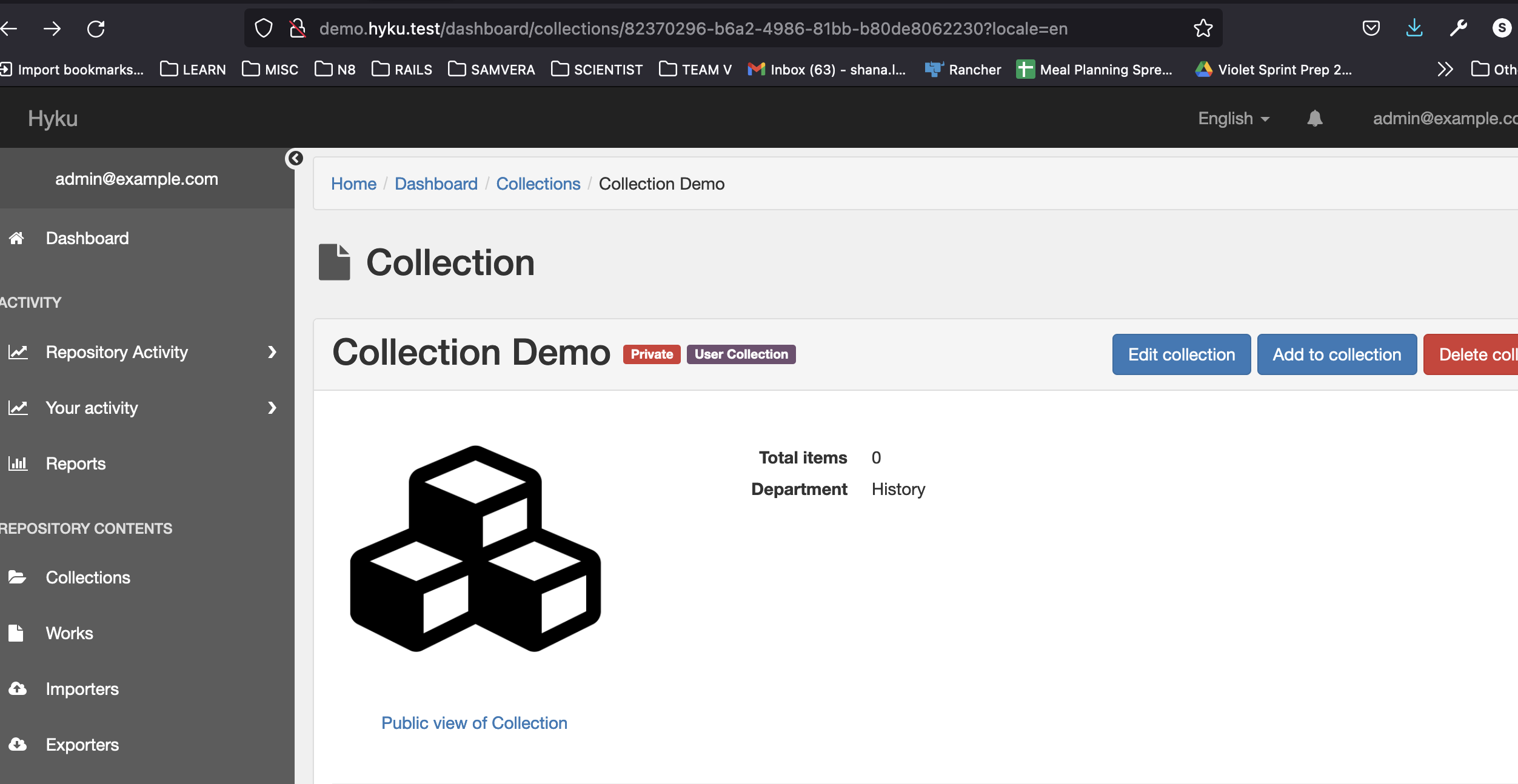Open the S profile avatar

point(1502,28)
